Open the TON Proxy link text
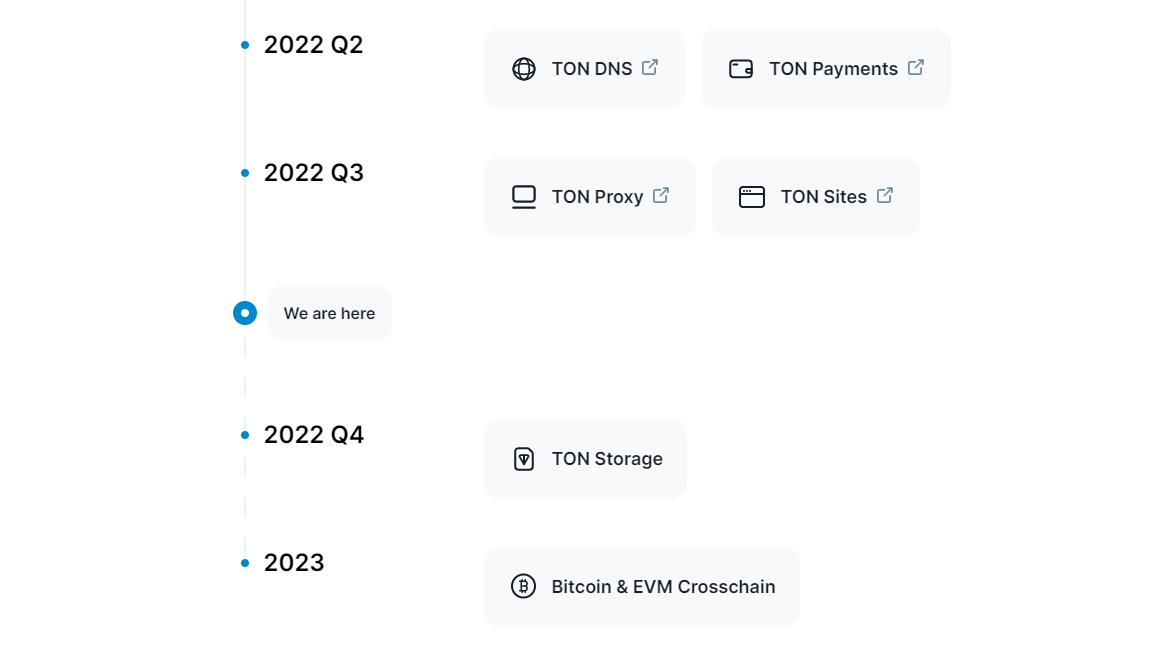The image size is (1156, 649). tap(597, 197)
